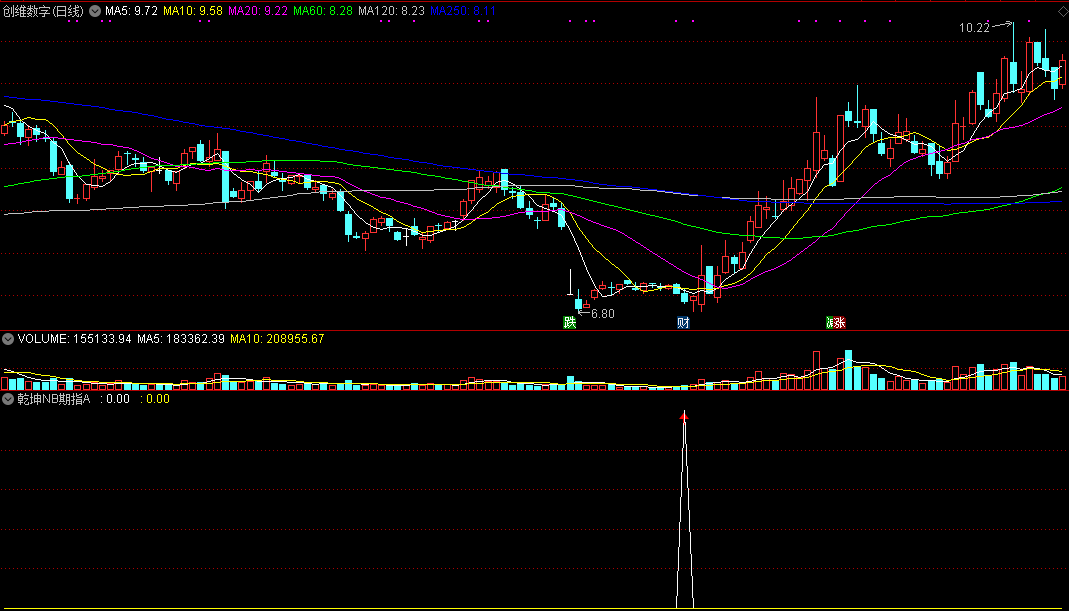1069x611 pixels.
Task: Click the 财 financial event marker icon
Action: (683, 323)
